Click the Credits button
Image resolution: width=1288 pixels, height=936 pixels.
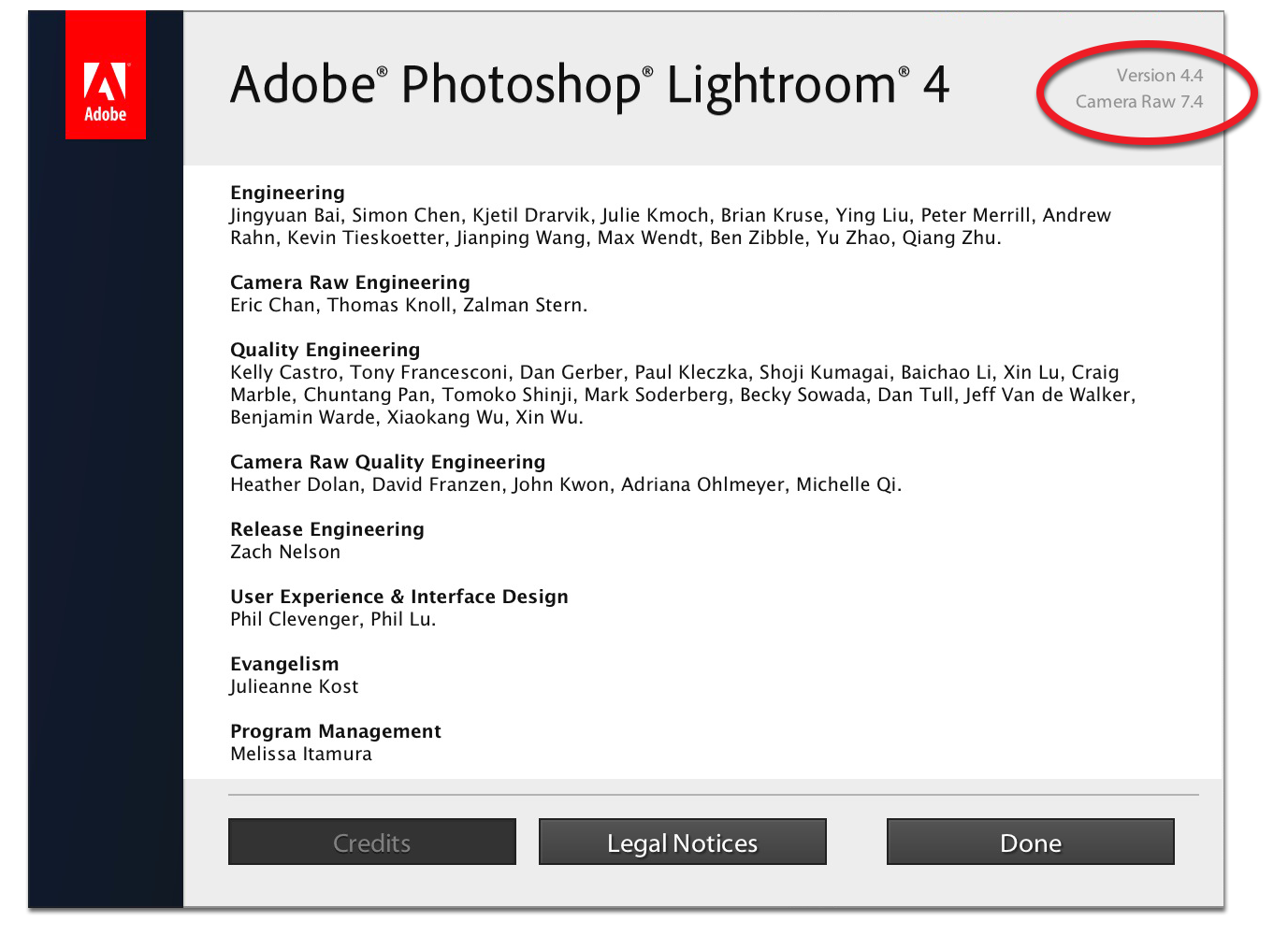click(x=372, y=842)
